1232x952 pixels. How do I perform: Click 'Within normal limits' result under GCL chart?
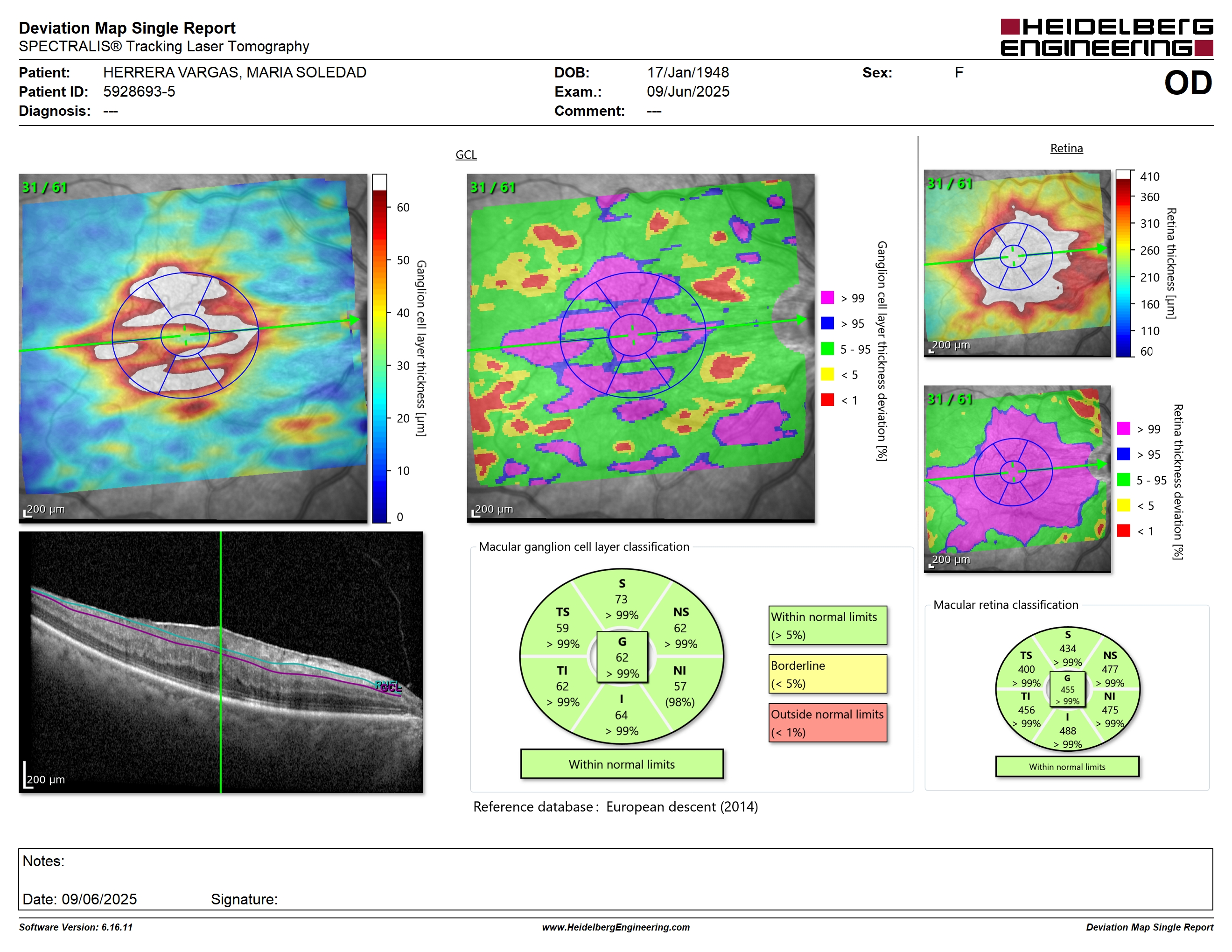tap(622, 764)
